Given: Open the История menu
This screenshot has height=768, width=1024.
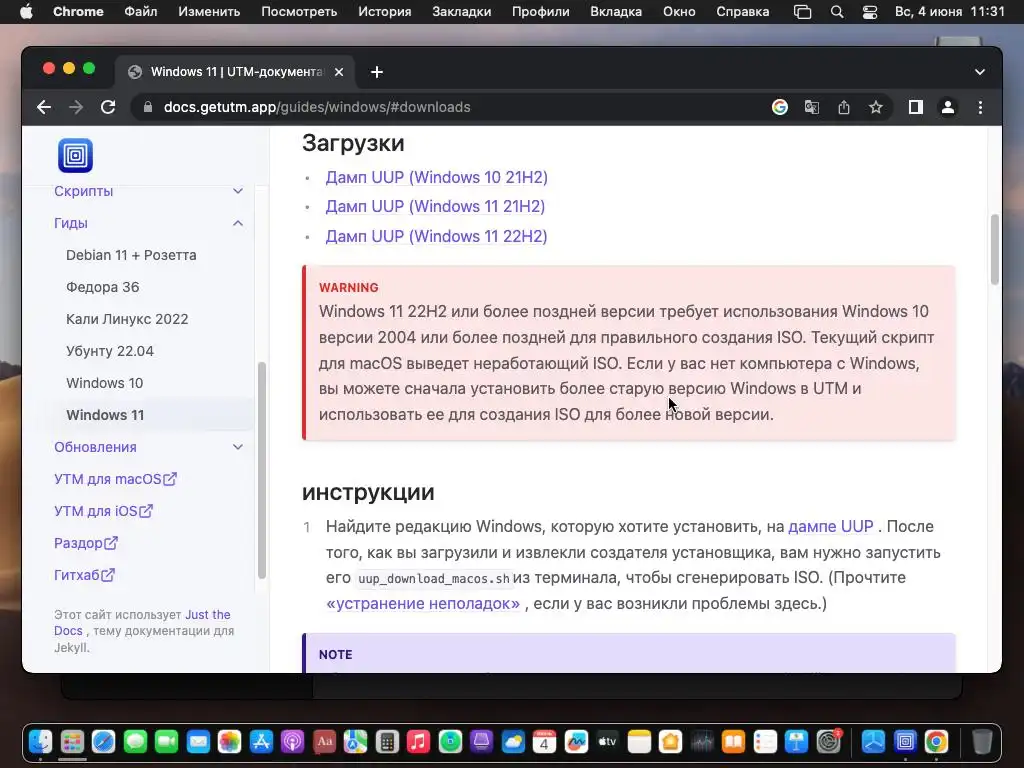Looking at the screenshot, I should [x=385, y=12].
